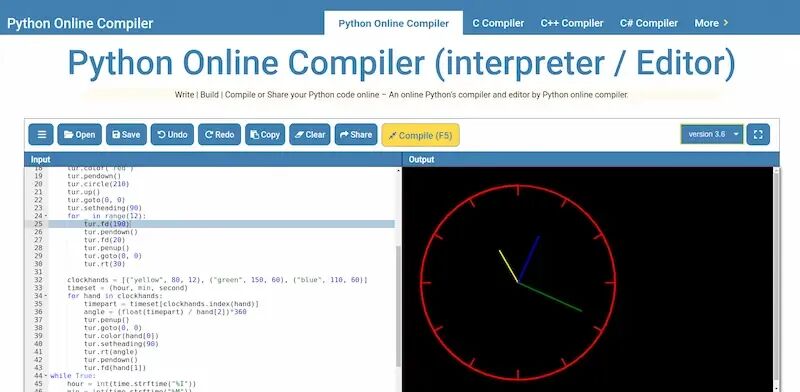Click the page title heading

pyautogui.click(x=402, y=64)
